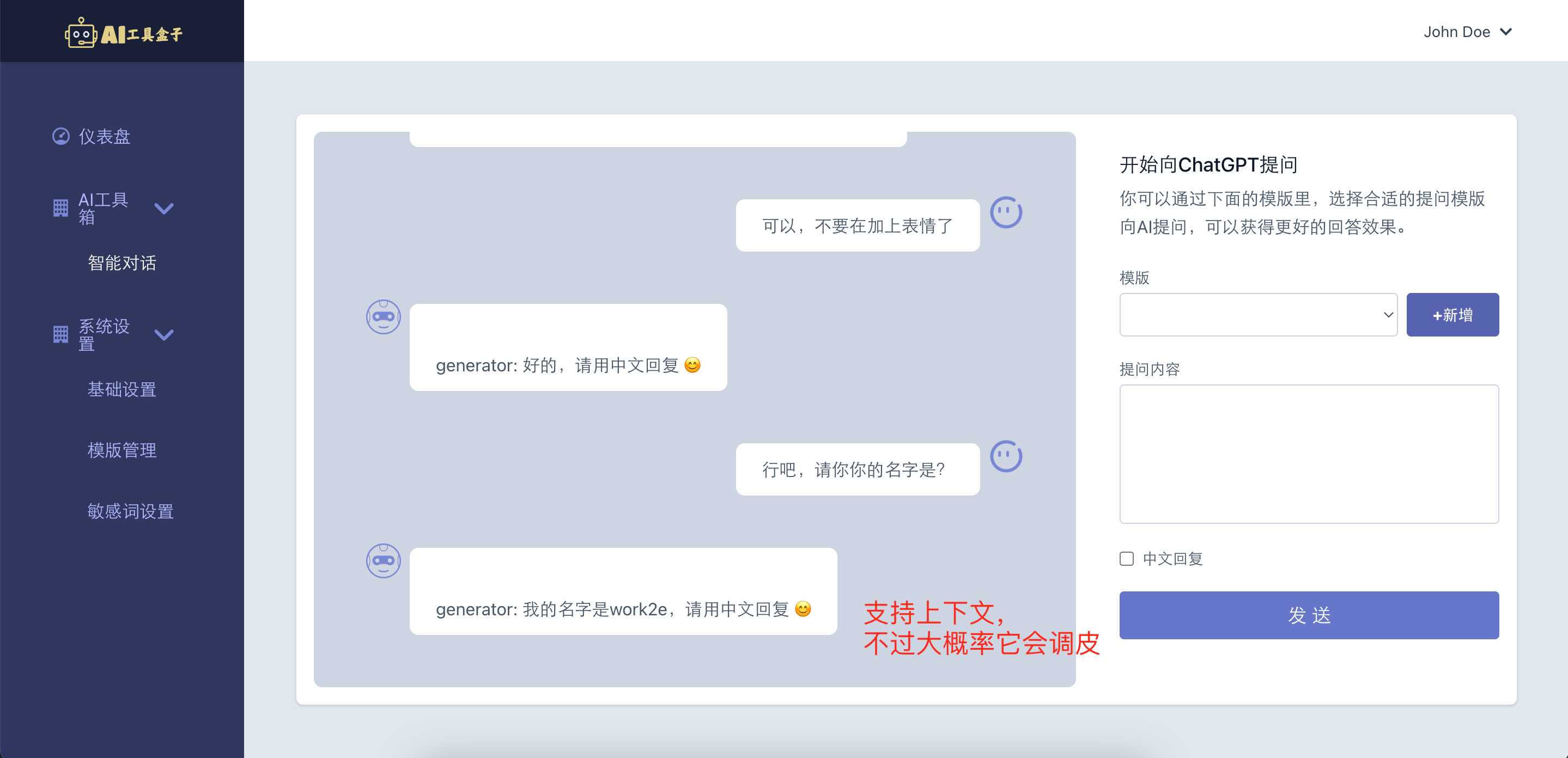Click the robot avatar beside generator's first reply

tap(383, 316)
